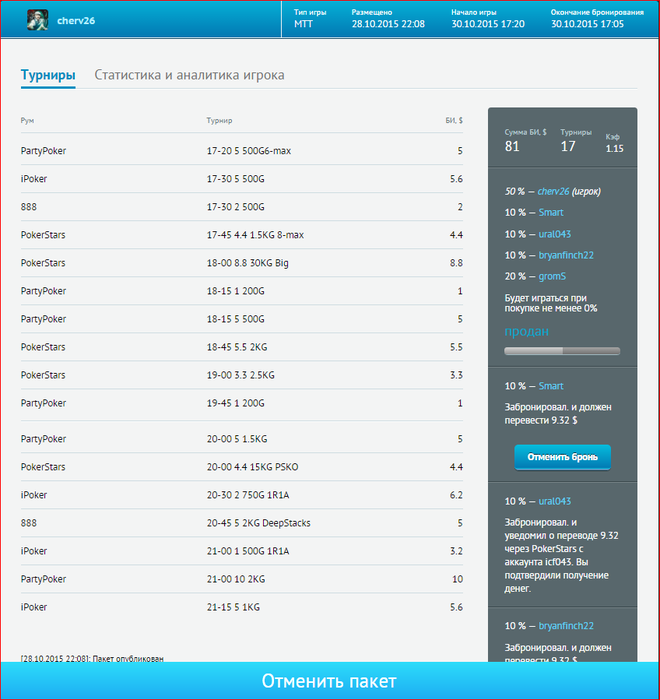Click Турнир column header
The height and width of the screenshot is (700, 660).
[219, 121]
